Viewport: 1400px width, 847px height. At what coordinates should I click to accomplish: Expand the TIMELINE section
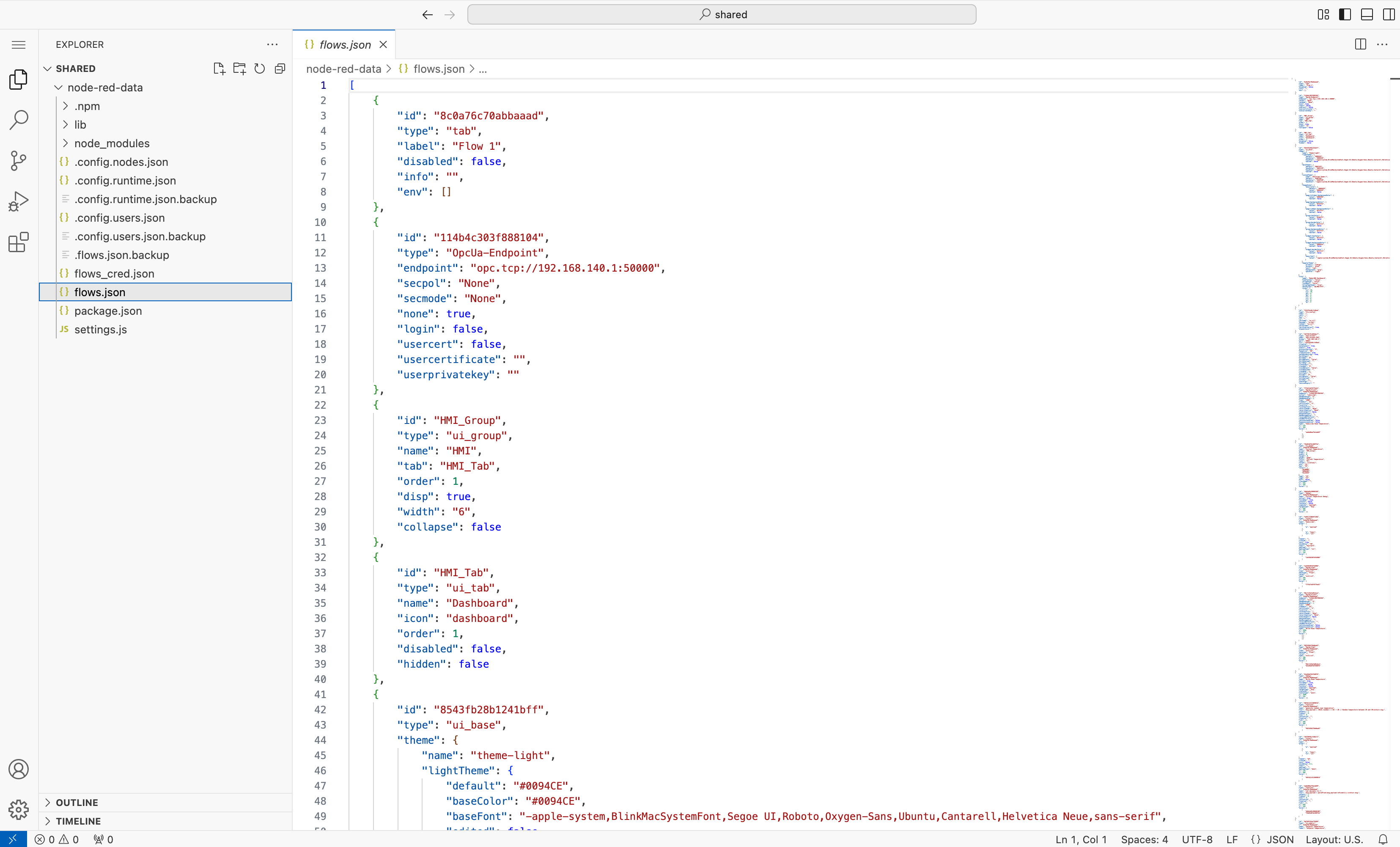78,821
